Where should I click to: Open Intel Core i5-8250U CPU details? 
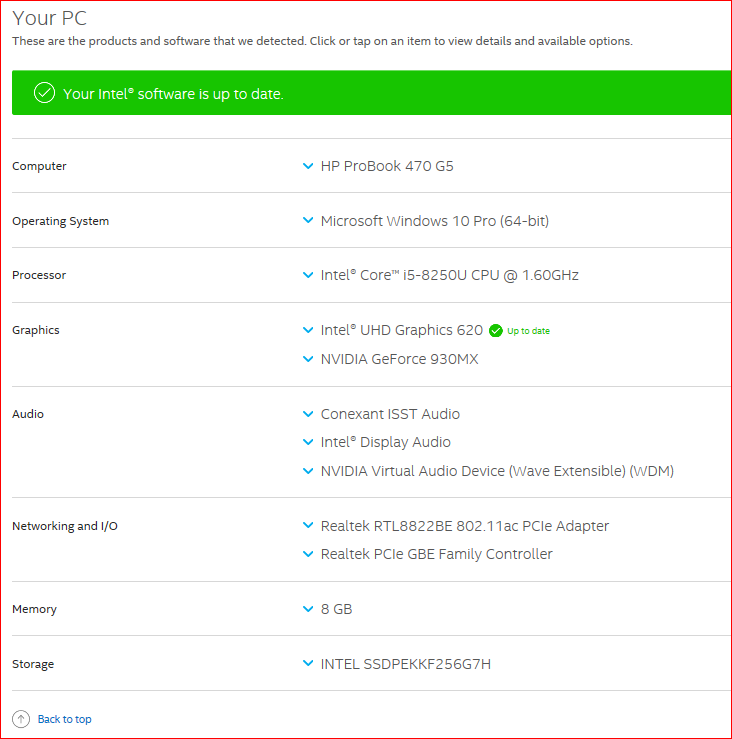(450, 275)
